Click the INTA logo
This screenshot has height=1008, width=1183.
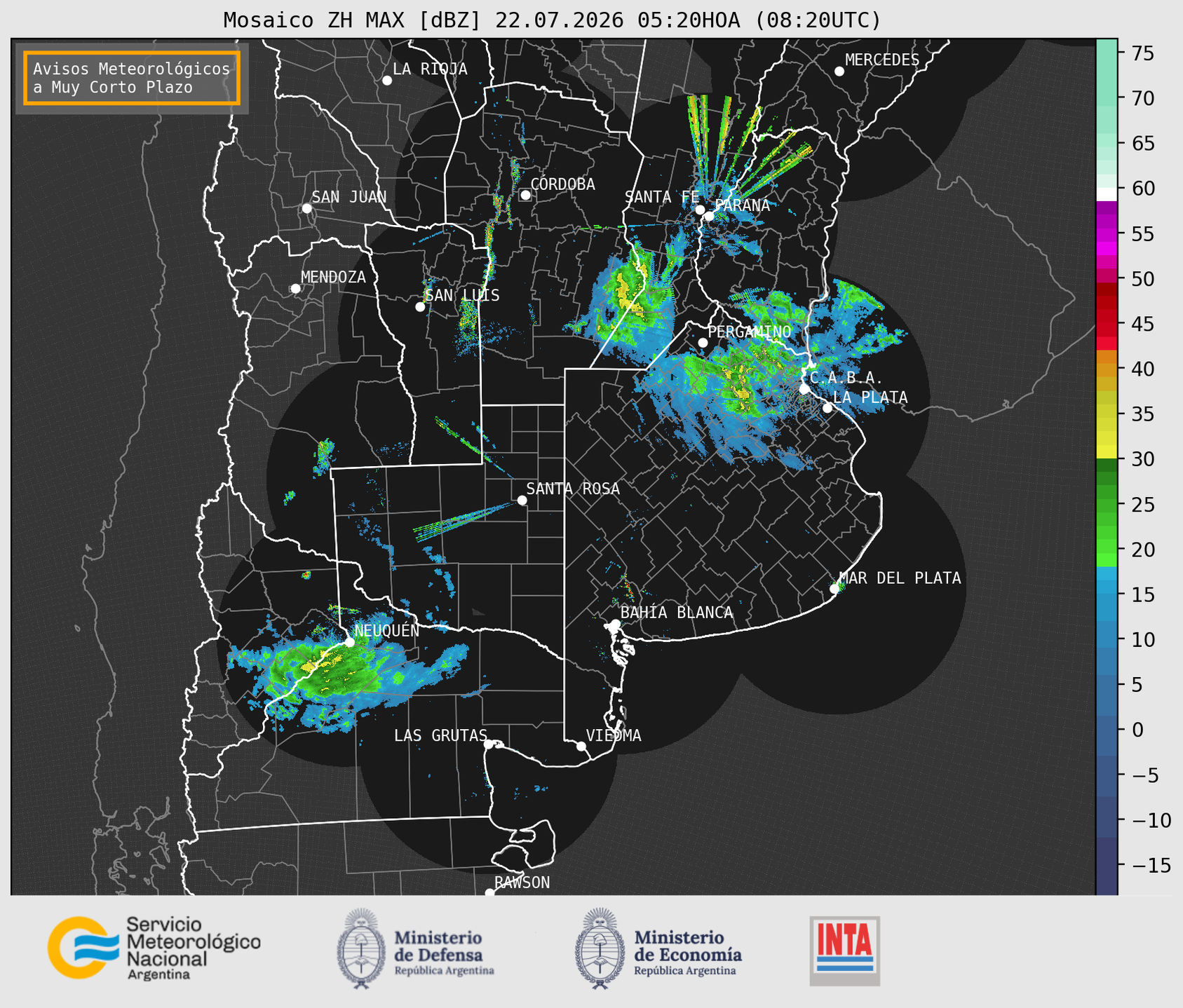click(845, 951)
